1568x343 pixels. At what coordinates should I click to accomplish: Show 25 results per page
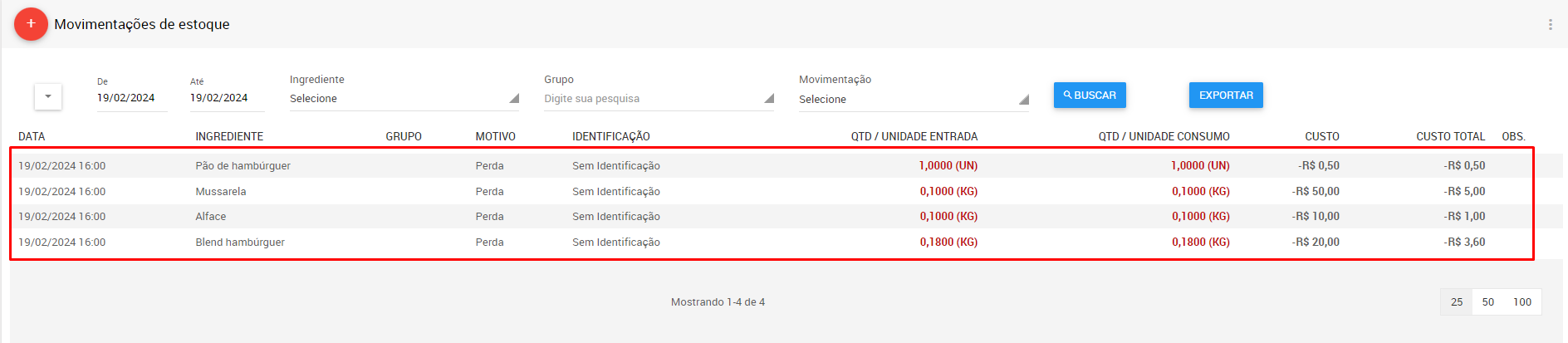[x=1457, y=302]
